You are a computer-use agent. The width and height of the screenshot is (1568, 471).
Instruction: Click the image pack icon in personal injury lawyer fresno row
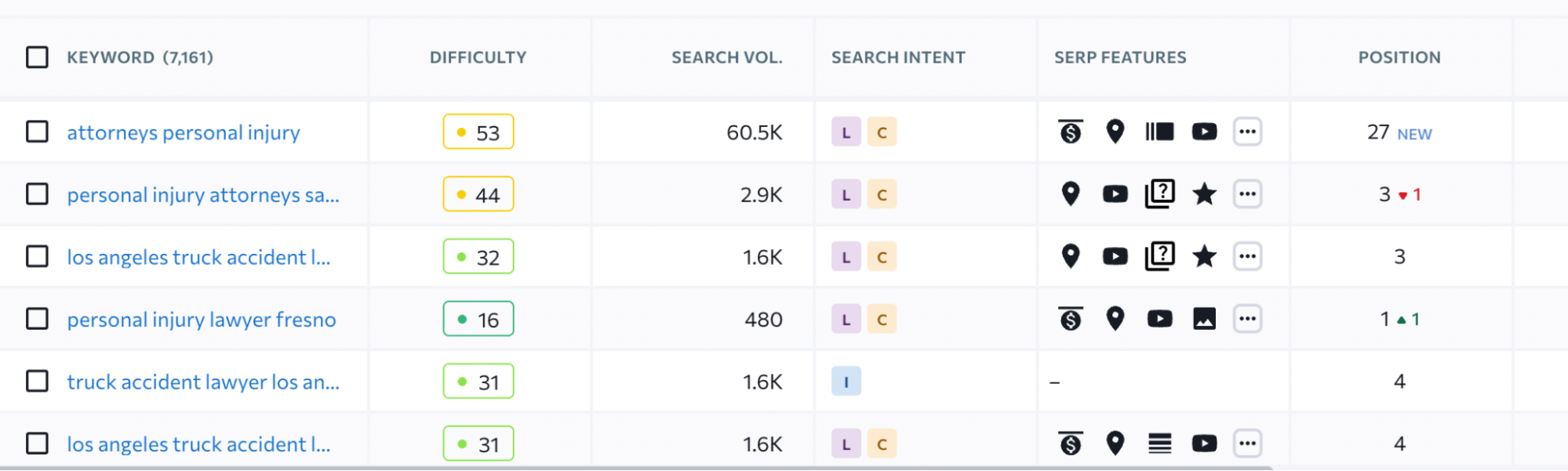click(1204, 319)
